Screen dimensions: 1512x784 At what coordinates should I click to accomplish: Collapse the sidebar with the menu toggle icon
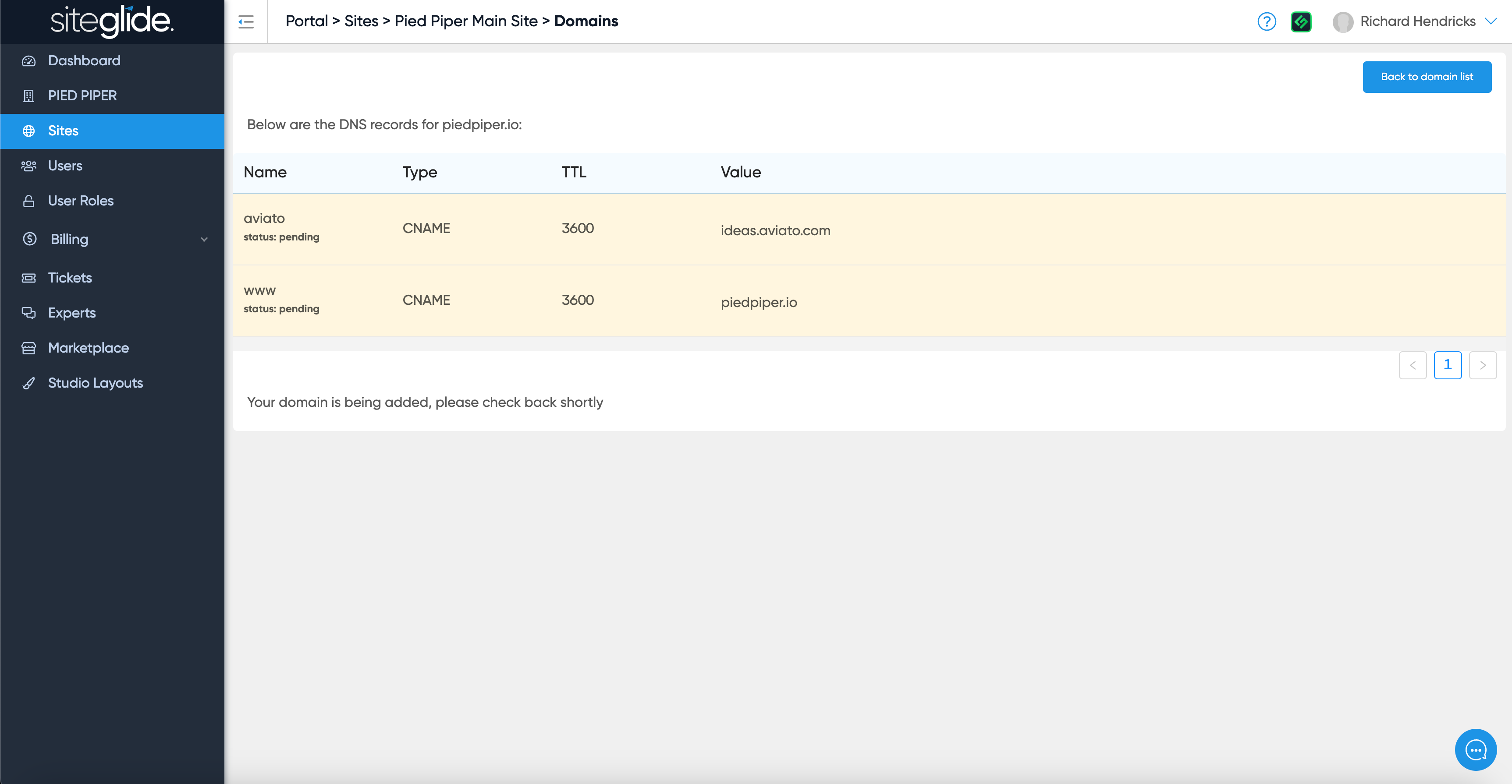pyautogui.click(x=246, y=22)
